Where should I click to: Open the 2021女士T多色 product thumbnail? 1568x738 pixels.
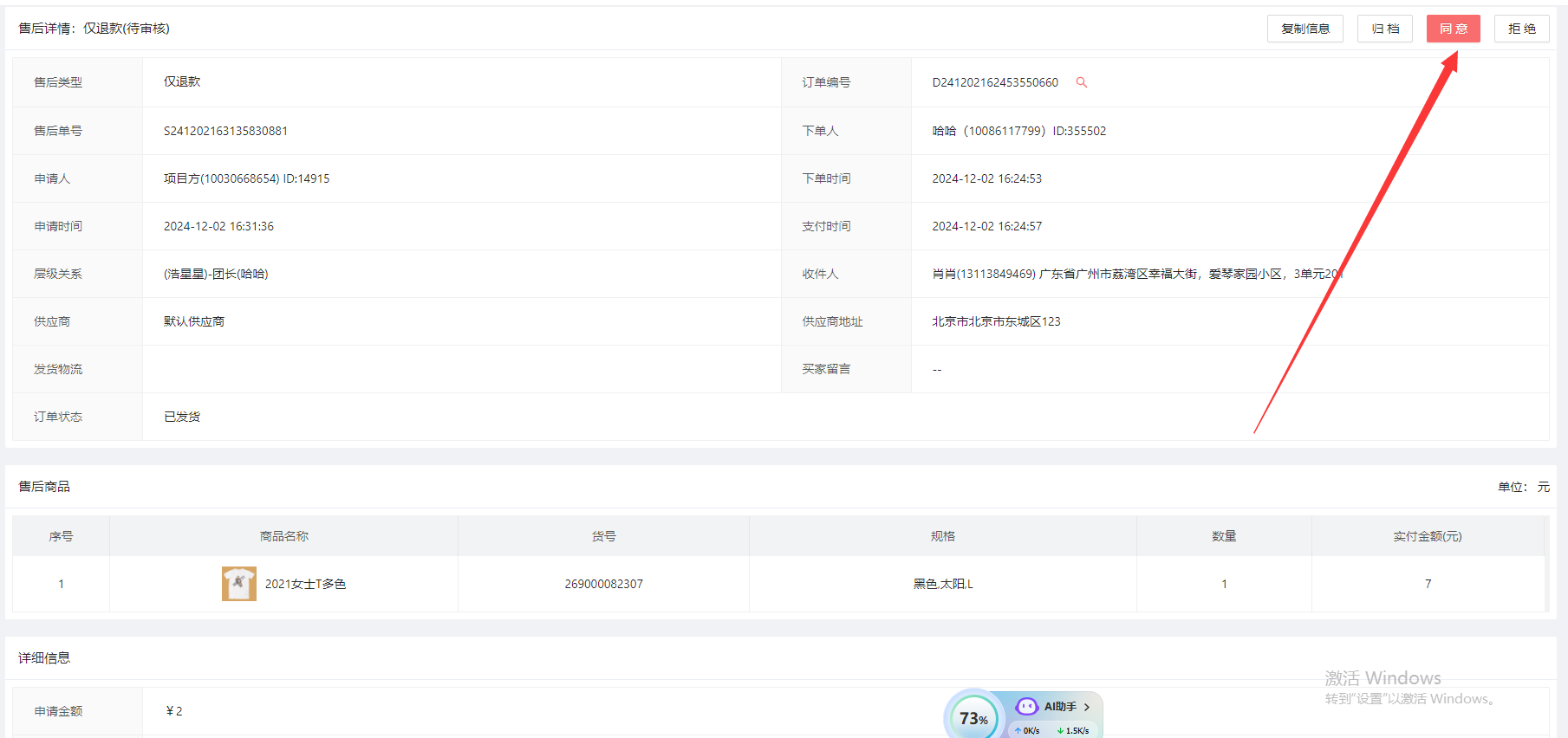(x=238, y=584)
